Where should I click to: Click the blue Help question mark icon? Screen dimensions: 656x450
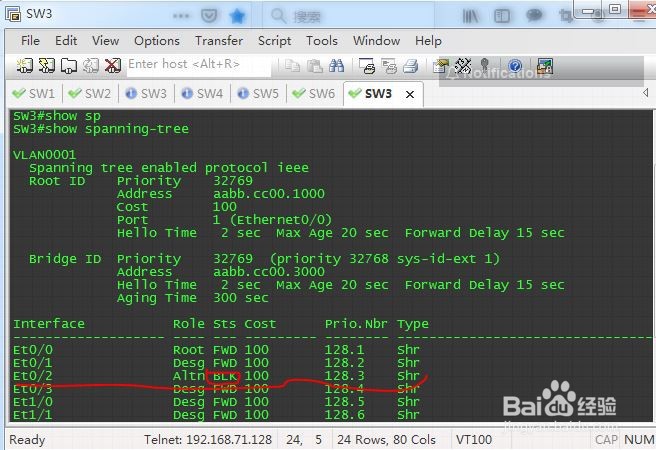[x=515, y=66]
